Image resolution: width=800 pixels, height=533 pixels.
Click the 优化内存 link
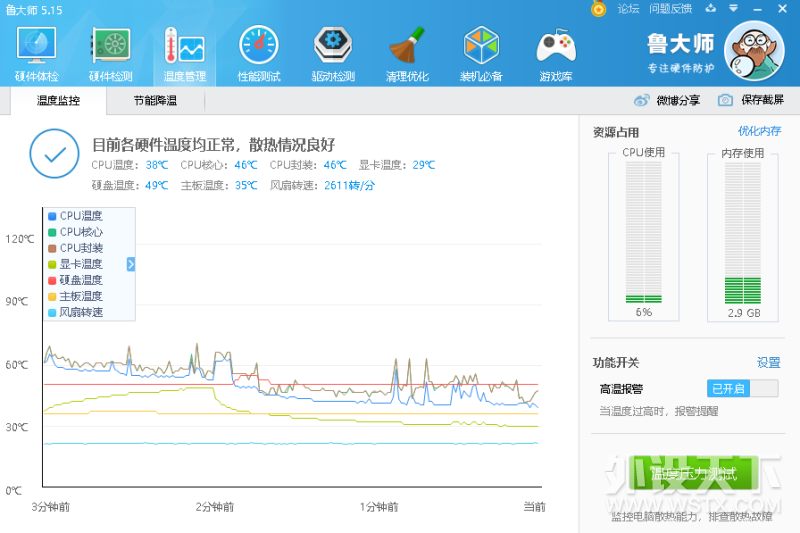(759, 131)
